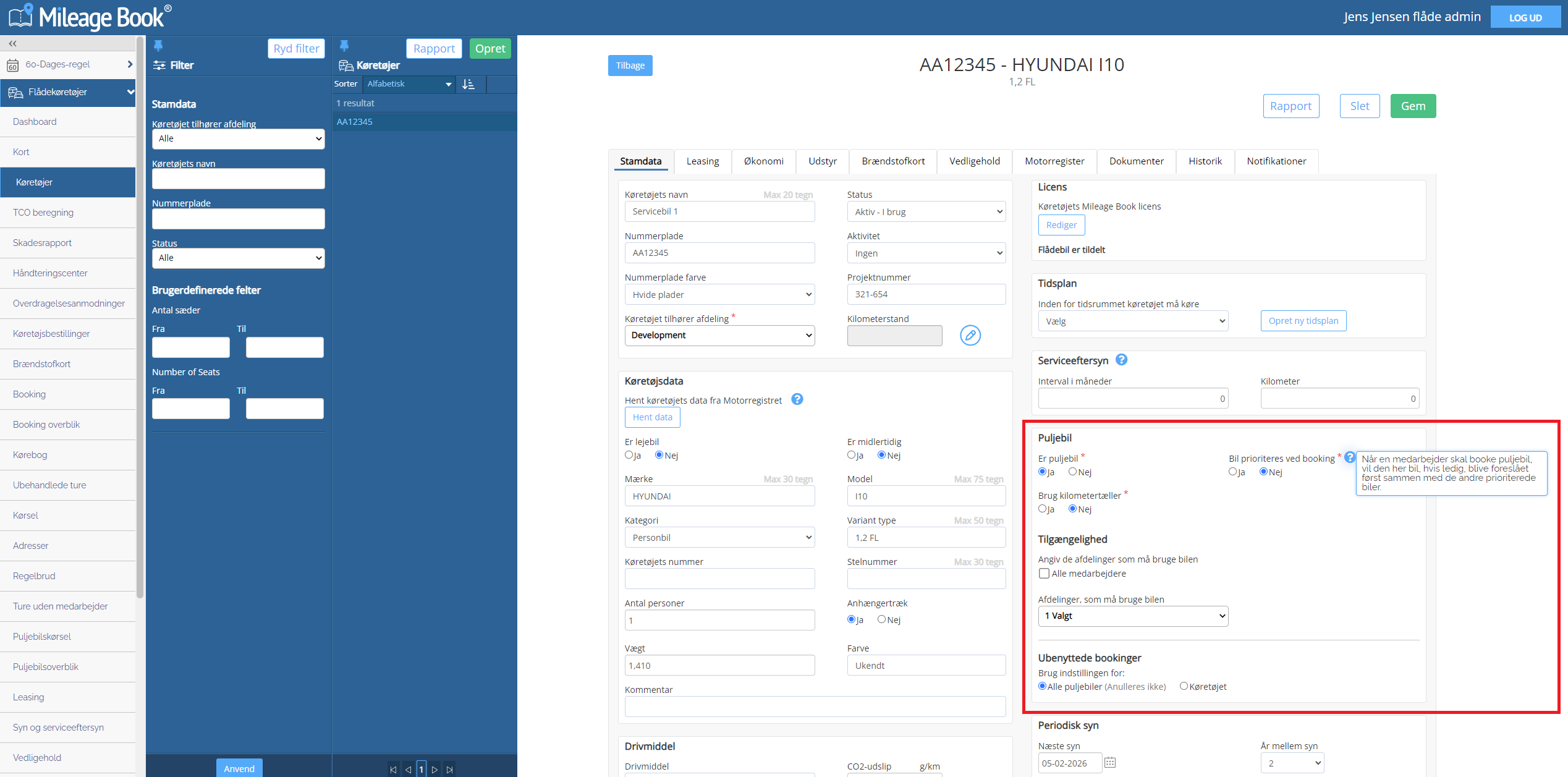The height and width of the screenshot is (777, 1568).
Task: Open Status filter dropdown
Action: [x=239, y=258]
